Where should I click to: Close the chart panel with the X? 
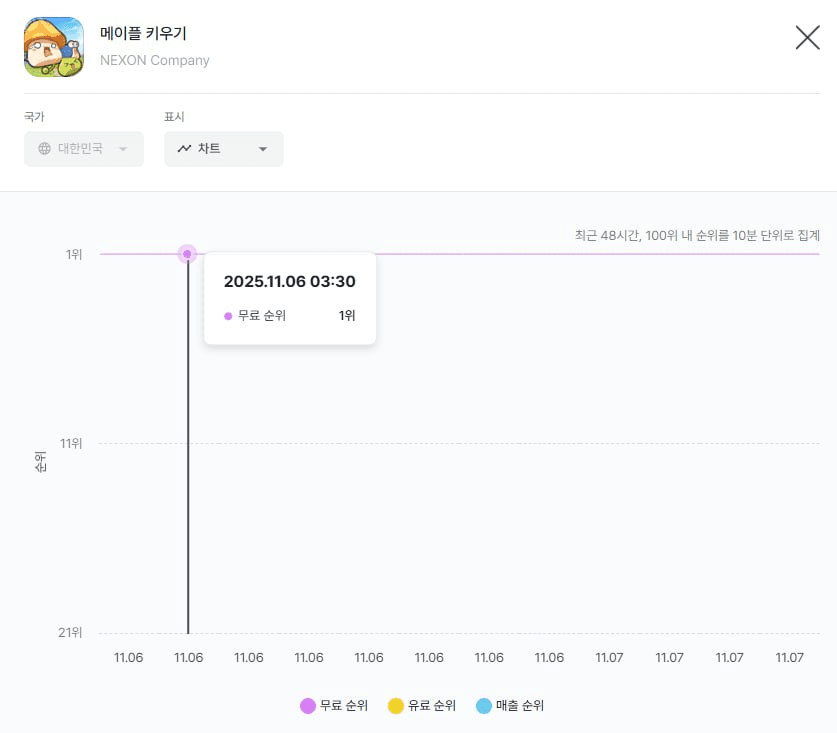point(807,38)
